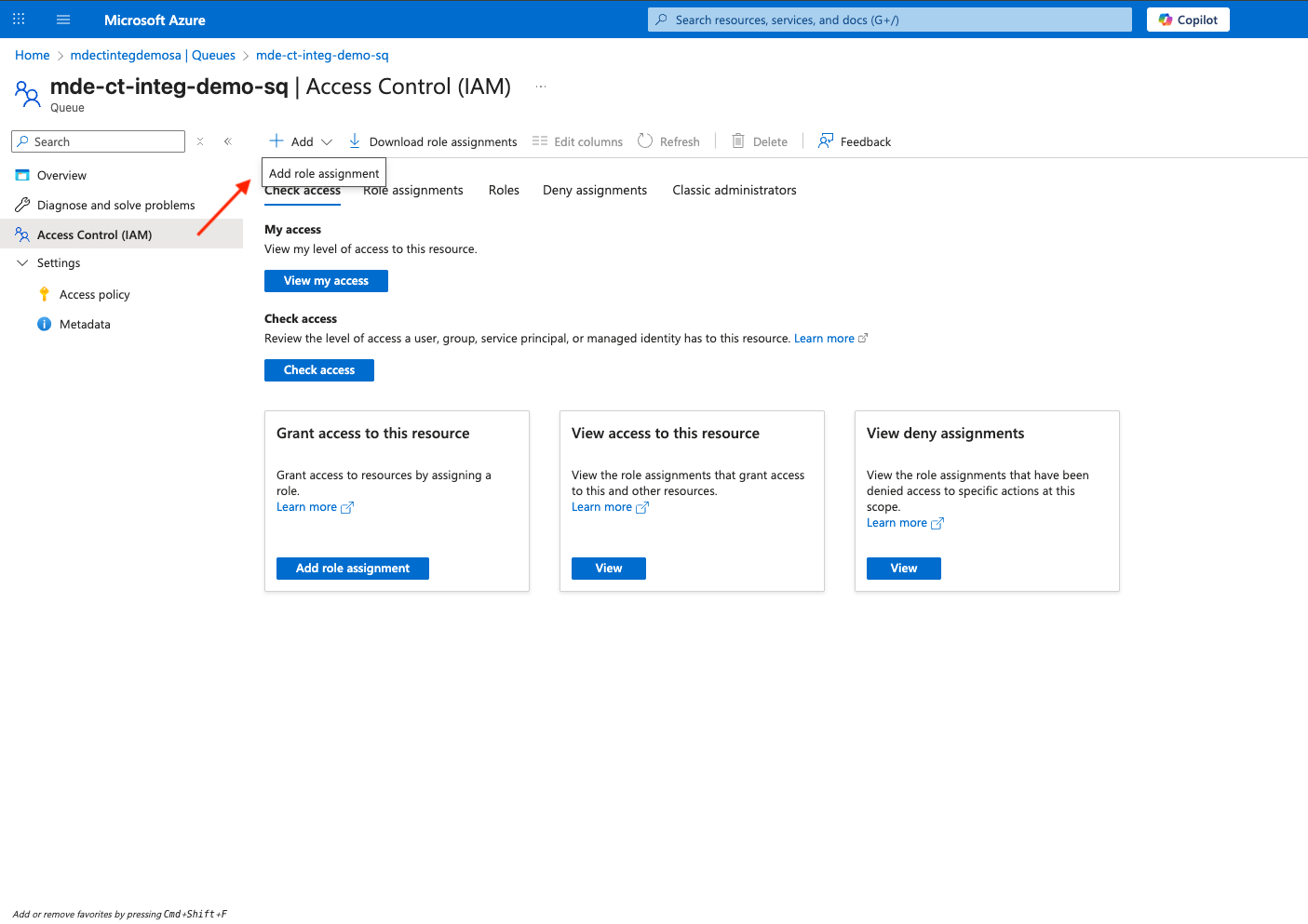Image resolution: width=1308 pixels, height=924 pixels.
Task: Click the Feedback toolbar icon
Action: point(826,141)
